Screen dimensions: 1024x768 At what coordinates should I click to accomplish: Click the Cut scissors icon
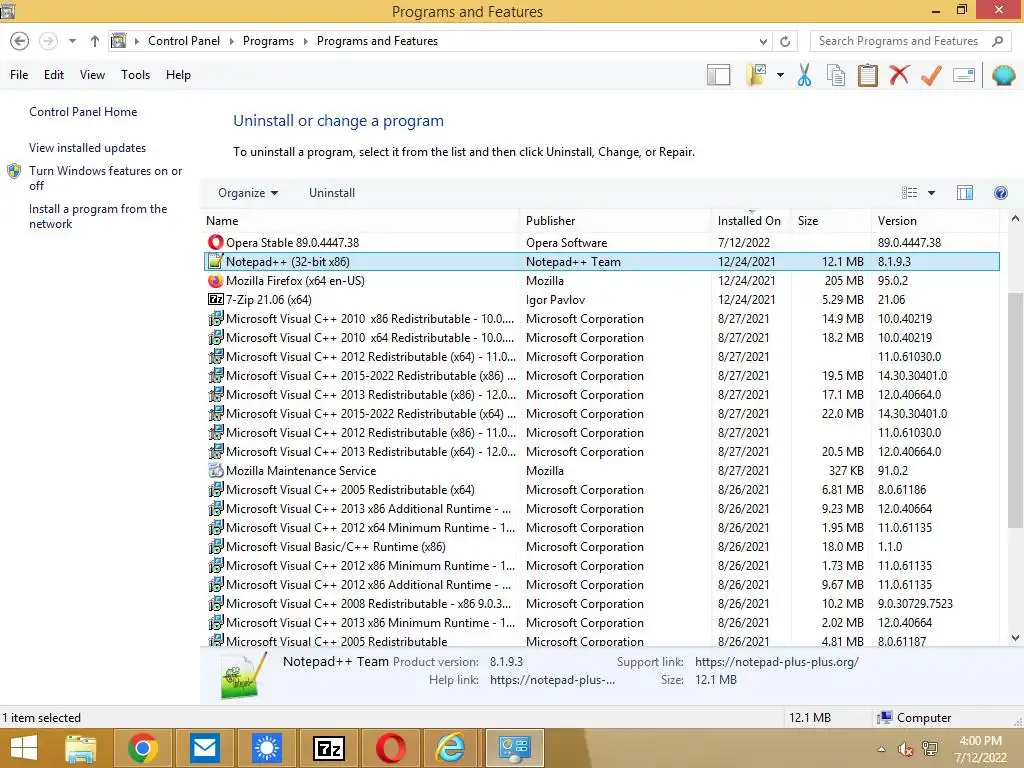click(x=805, y=75)
